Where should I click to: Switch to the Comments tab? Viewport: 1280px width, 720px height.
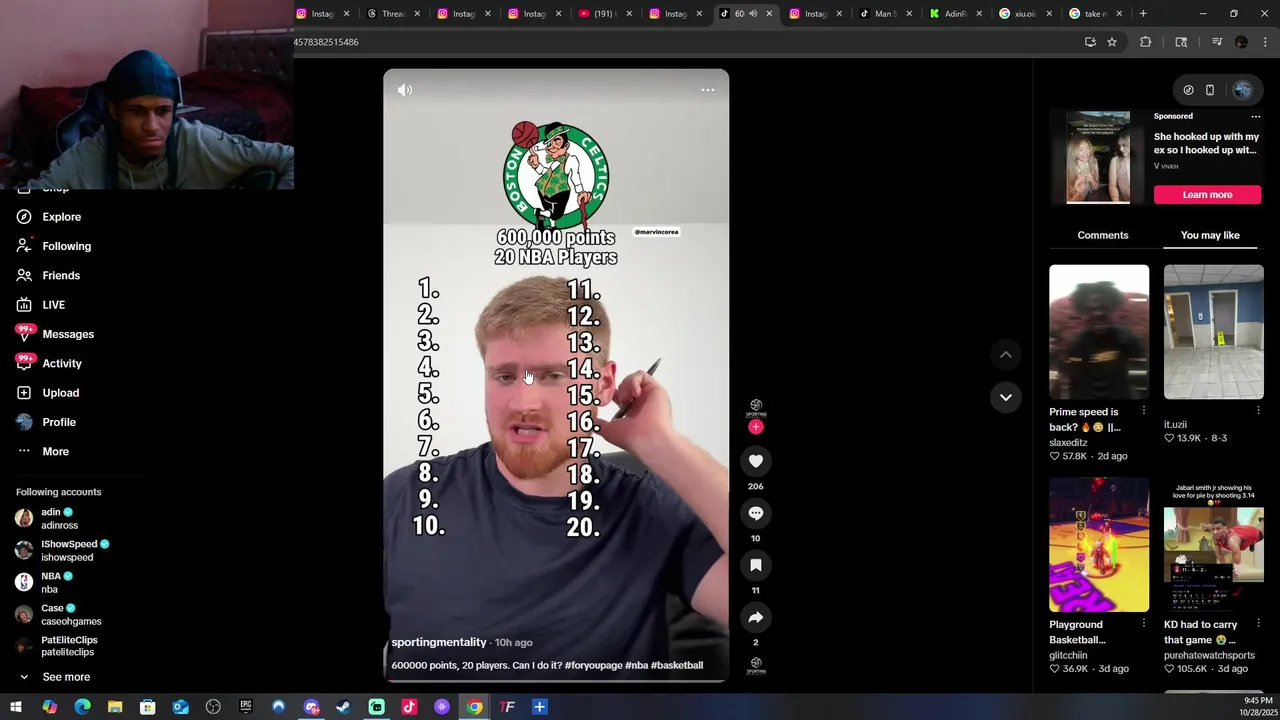pos(1102,235)
